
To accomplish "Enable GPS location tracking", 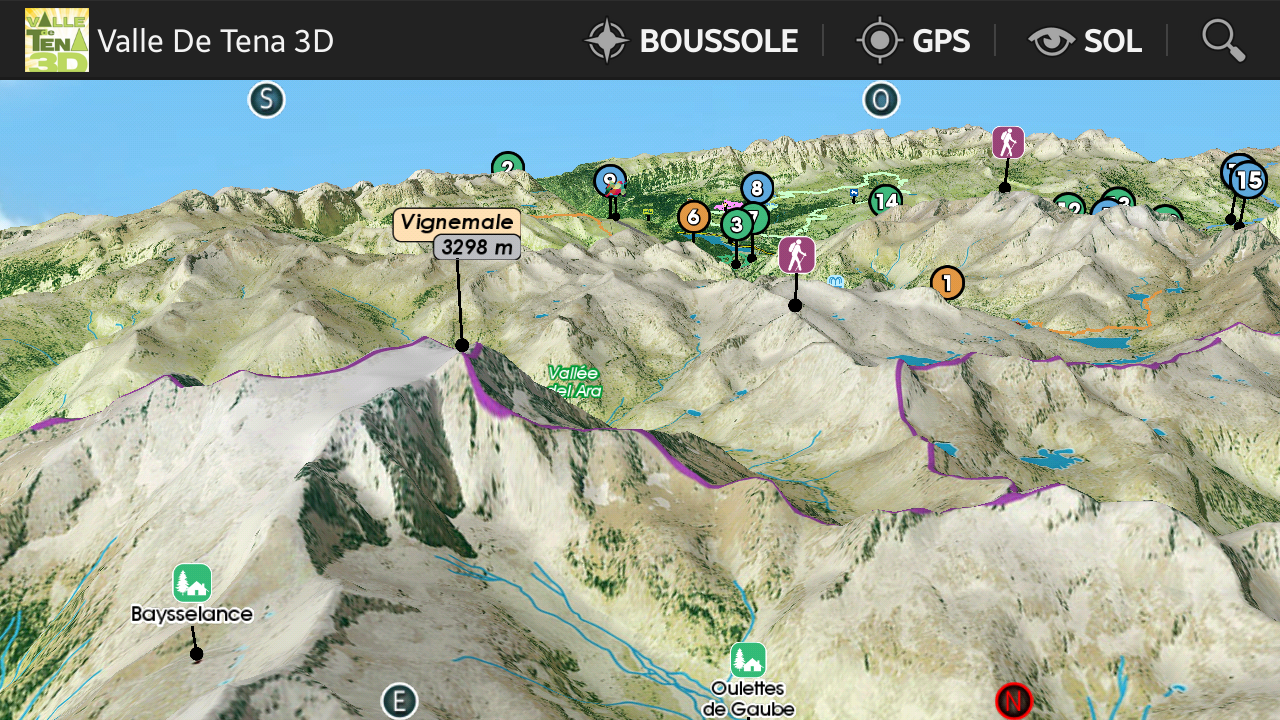I will point(913,40).
